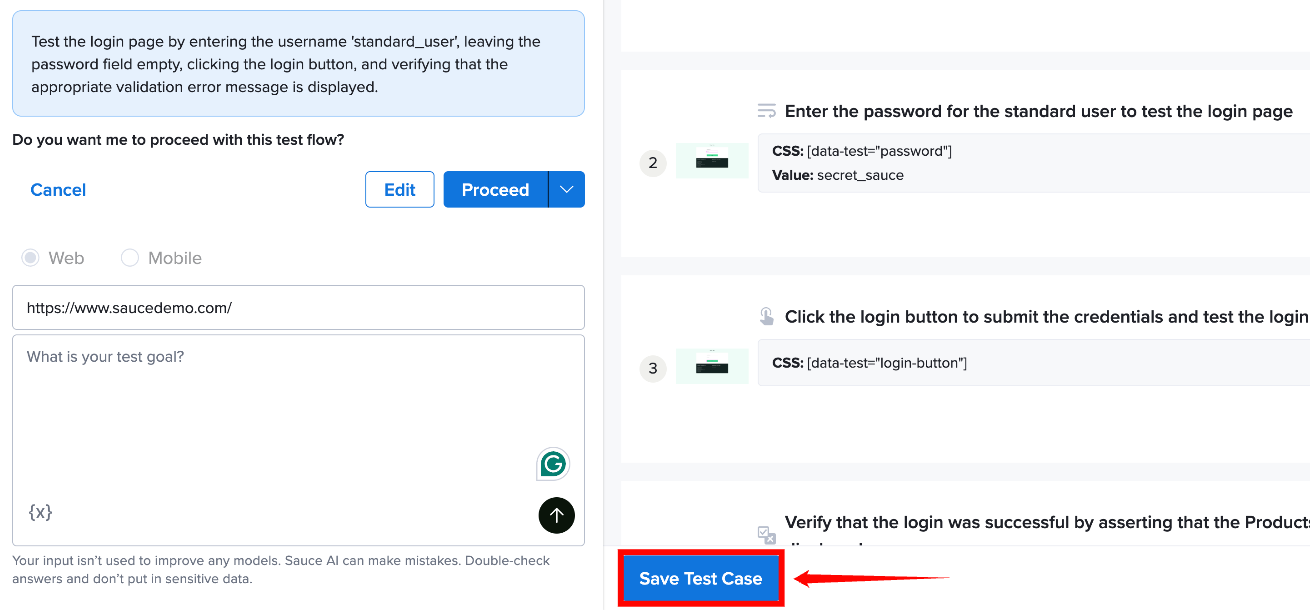Click the password step CSS selector box
The image size is (1310, 610).
point(1034,163)
